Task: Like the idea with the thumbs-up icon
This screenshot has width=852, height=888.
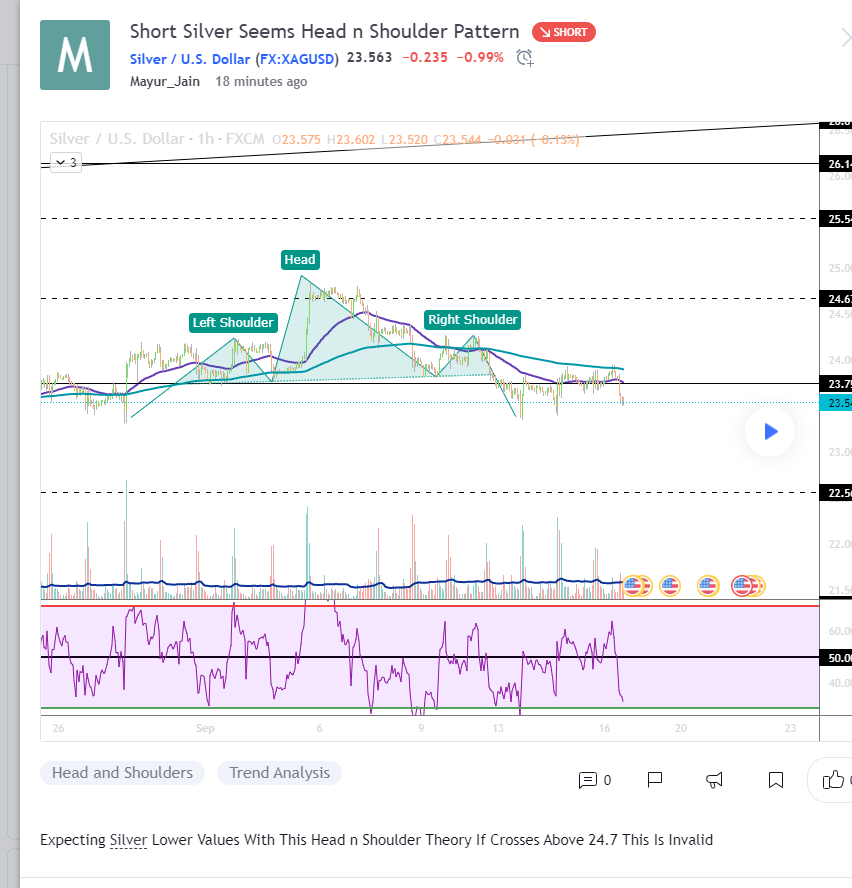Action: coord(833,780)
